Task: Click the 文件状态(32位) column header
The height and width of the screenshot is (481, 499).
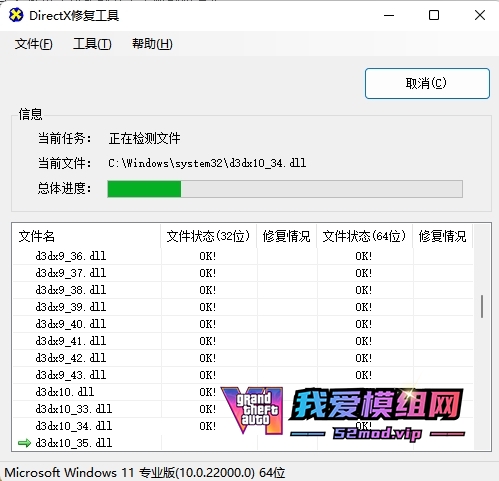Action: point(208,236)
